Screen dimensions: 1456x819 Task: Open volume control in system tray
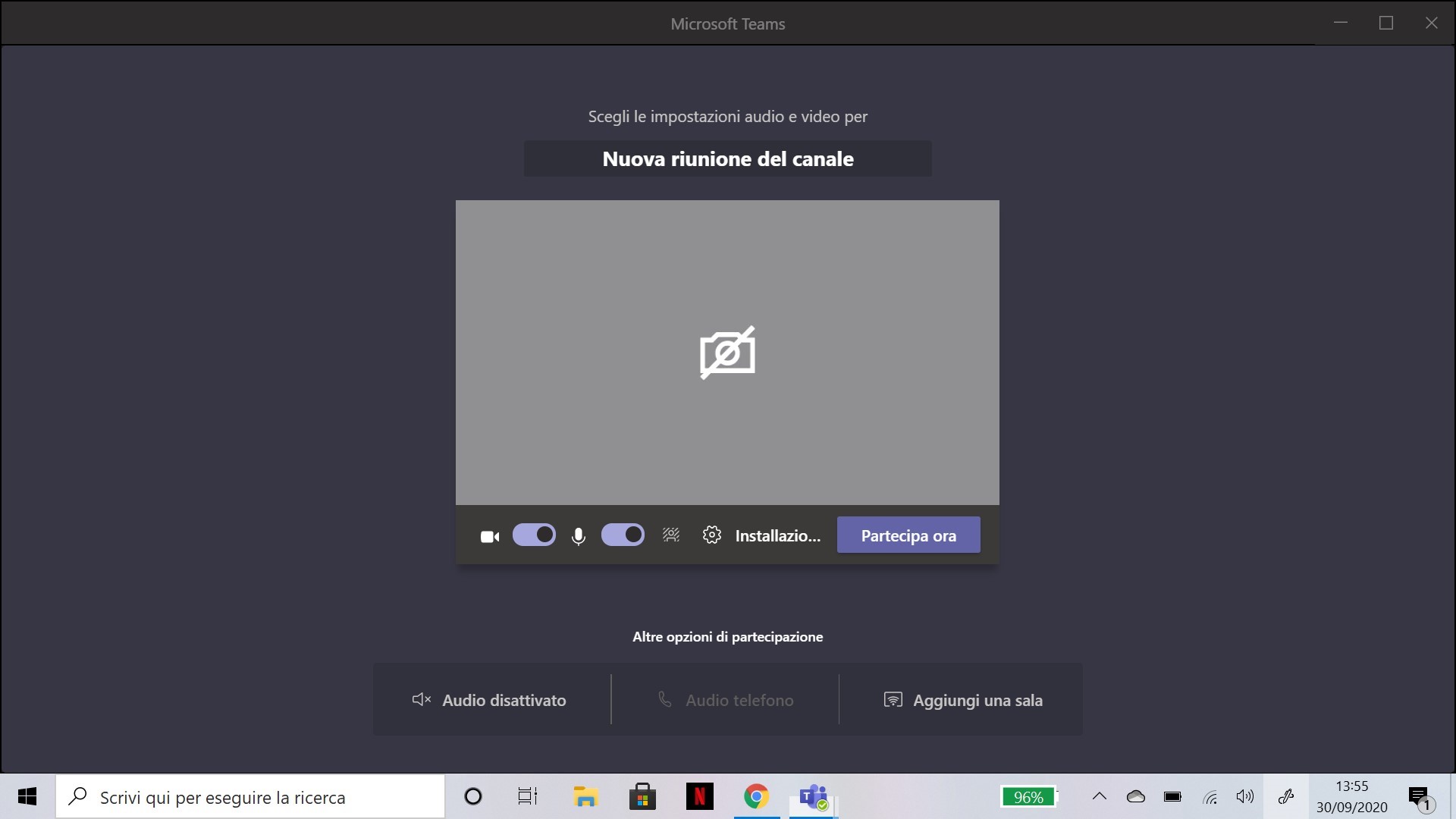click(x=1245, y=796)
